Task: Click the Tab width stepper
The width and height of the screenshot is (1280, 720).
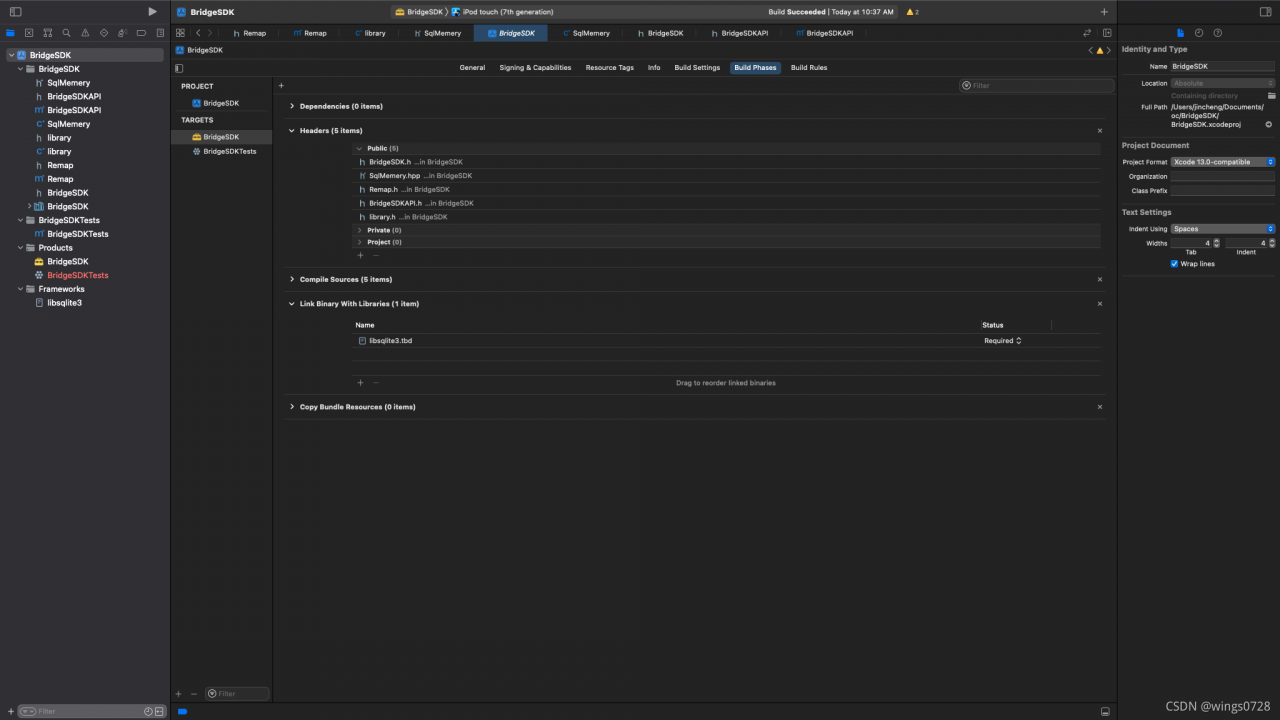Action: [1216, 243]
